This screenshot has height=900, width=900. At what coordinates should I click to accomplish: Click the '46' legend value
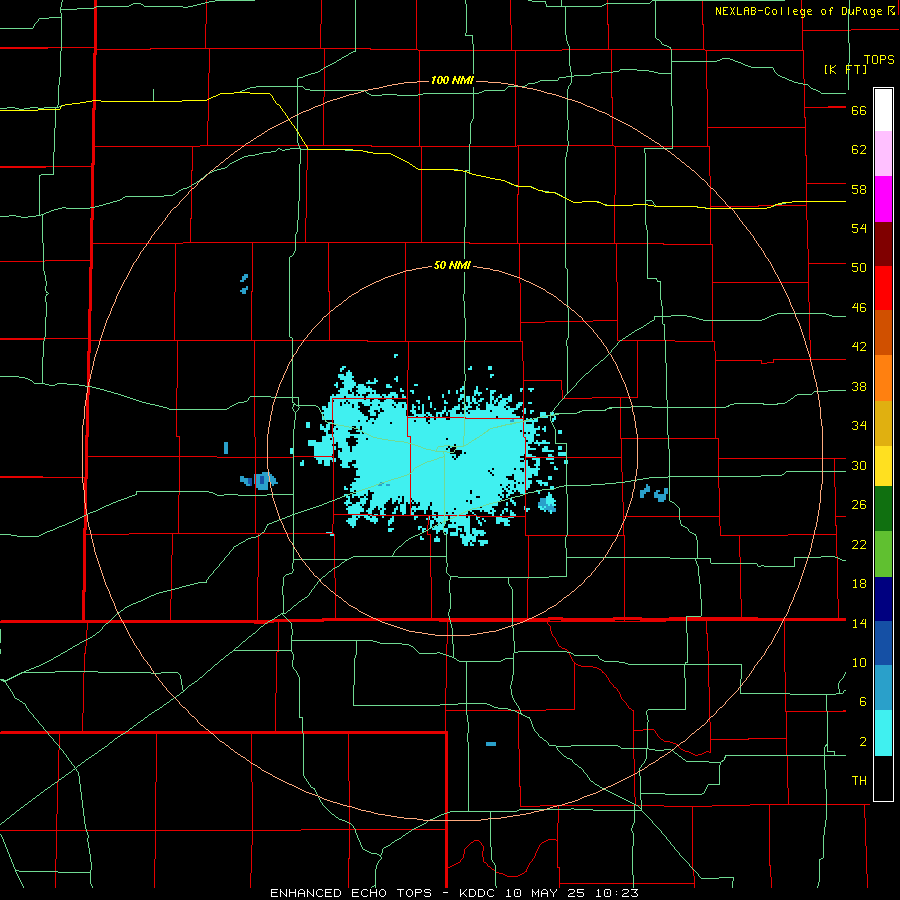click(x=859, y=308)
